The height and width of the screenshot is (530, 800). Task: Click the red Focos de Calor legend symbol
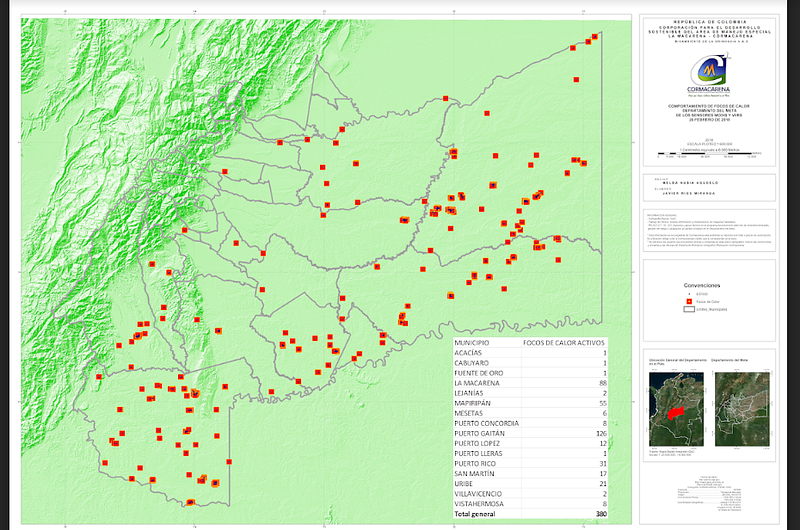tap(689, 301)
